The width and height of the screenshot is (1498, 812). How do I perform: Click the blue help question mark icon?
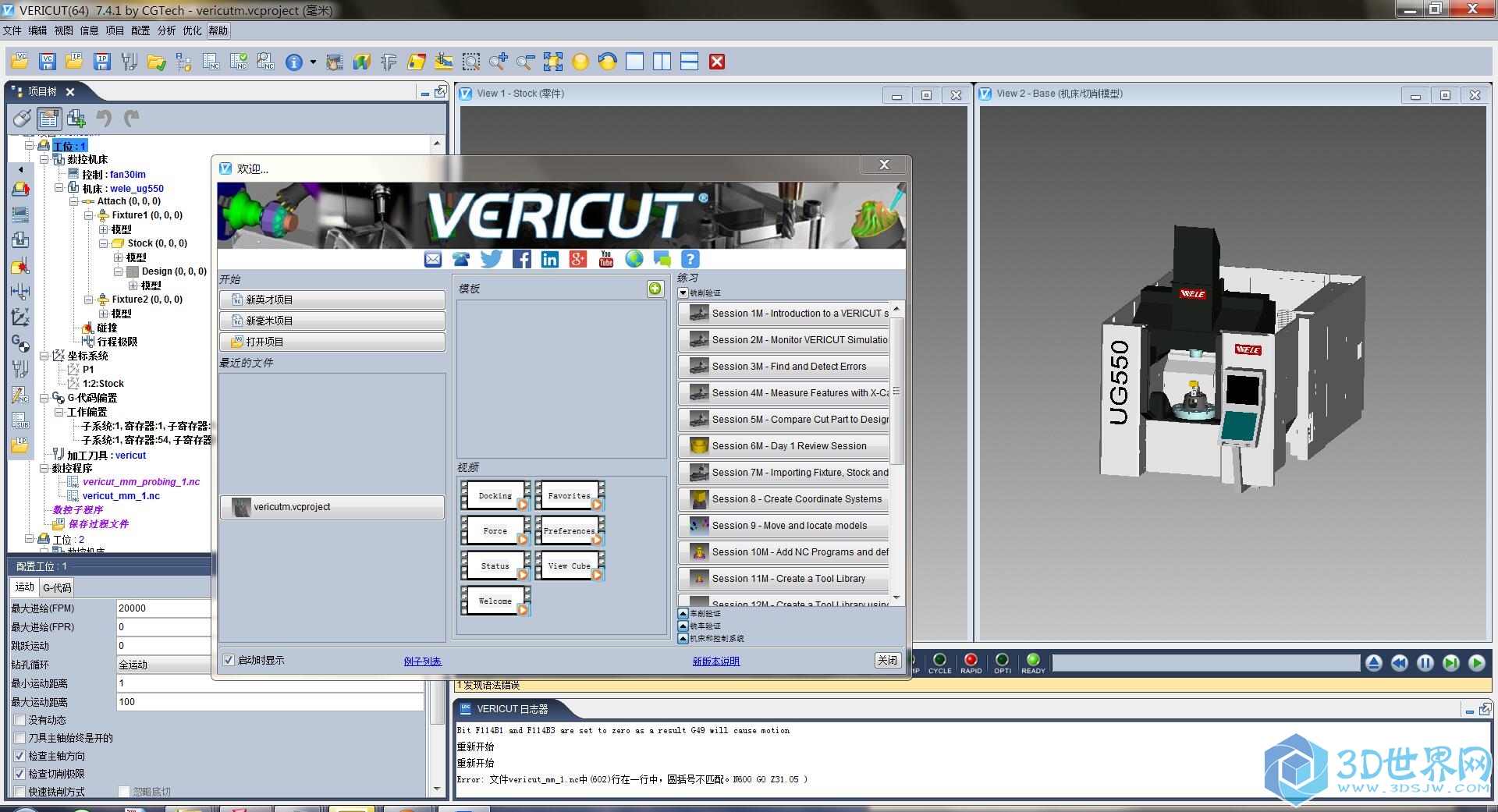[x=690, y=259]
